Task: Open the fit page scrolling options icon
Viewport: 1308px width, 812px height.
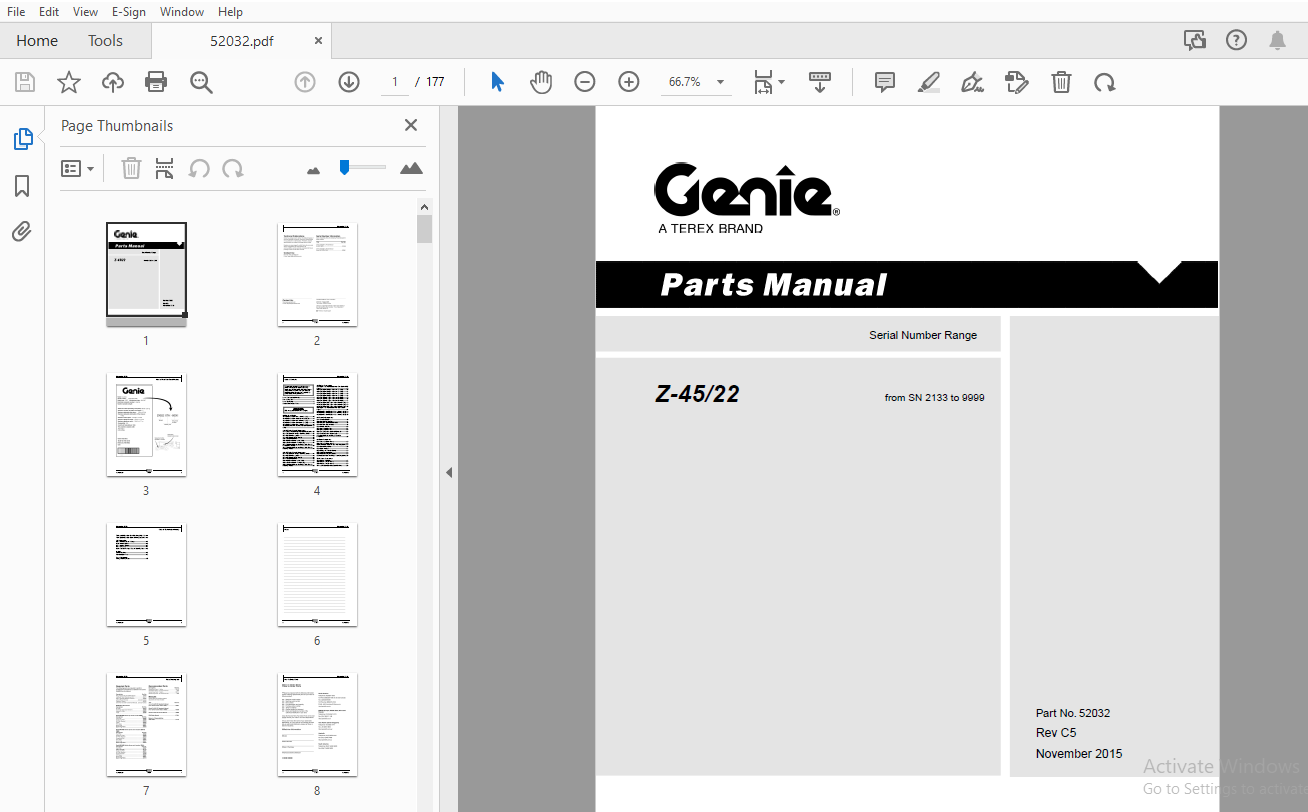Action: tap(769, 82)
